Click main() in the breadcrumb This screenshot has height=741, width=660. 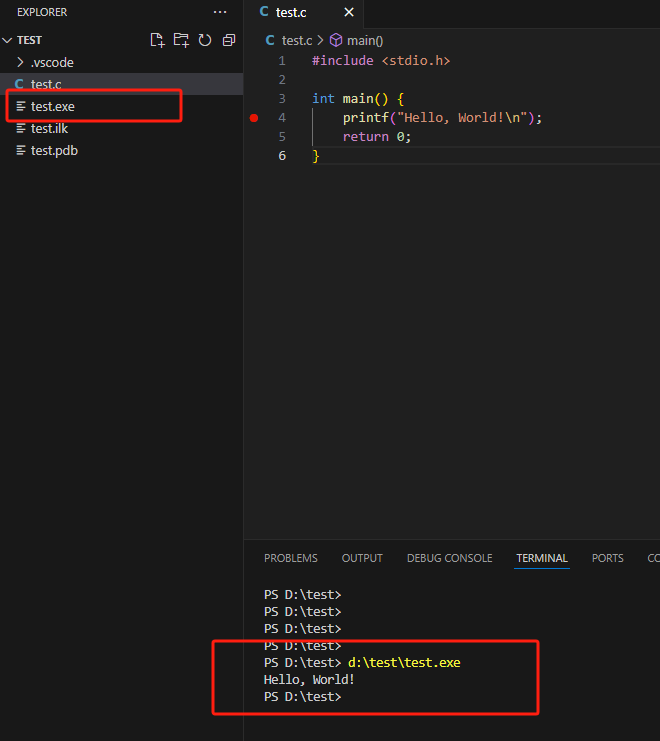(365, 41)
